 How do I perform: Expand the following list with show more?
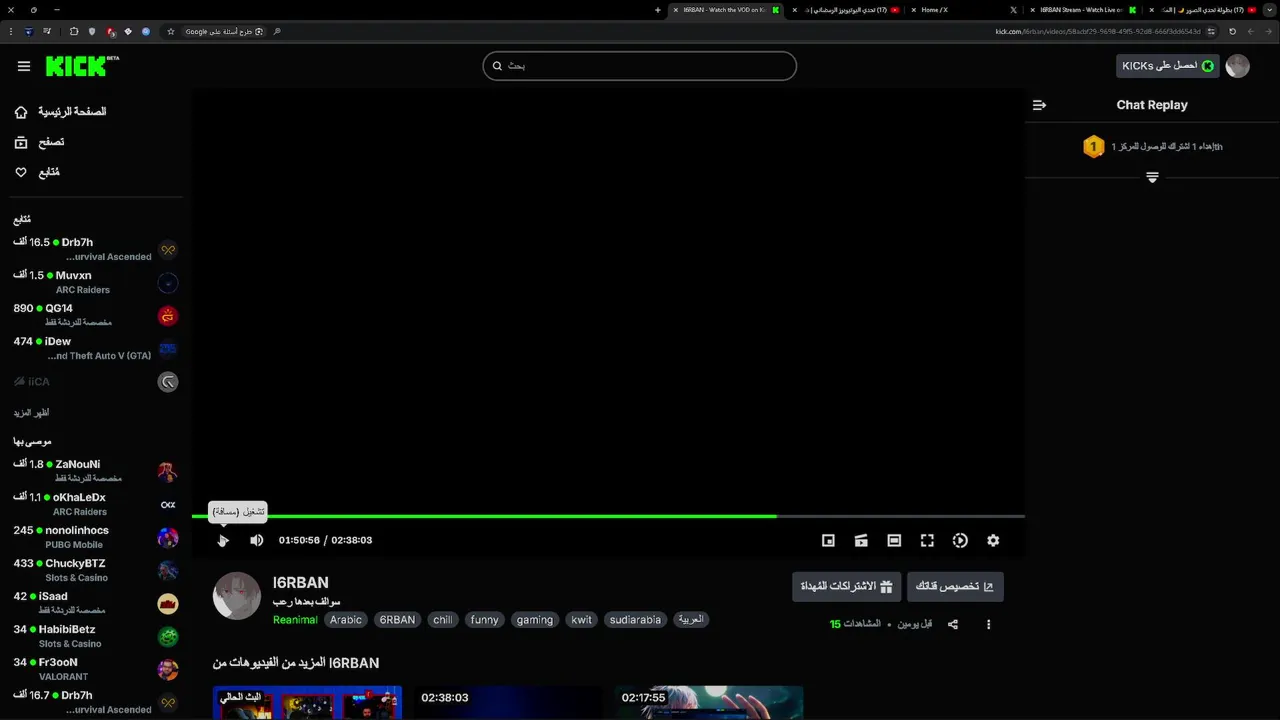pos(31,413)
